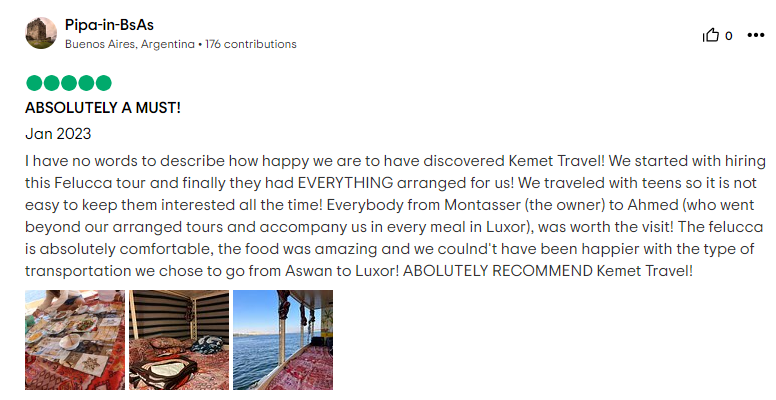Screen dimensions: 776x400
Task: Click the fourth green rating bubble
Action: [x=85, y=83]
